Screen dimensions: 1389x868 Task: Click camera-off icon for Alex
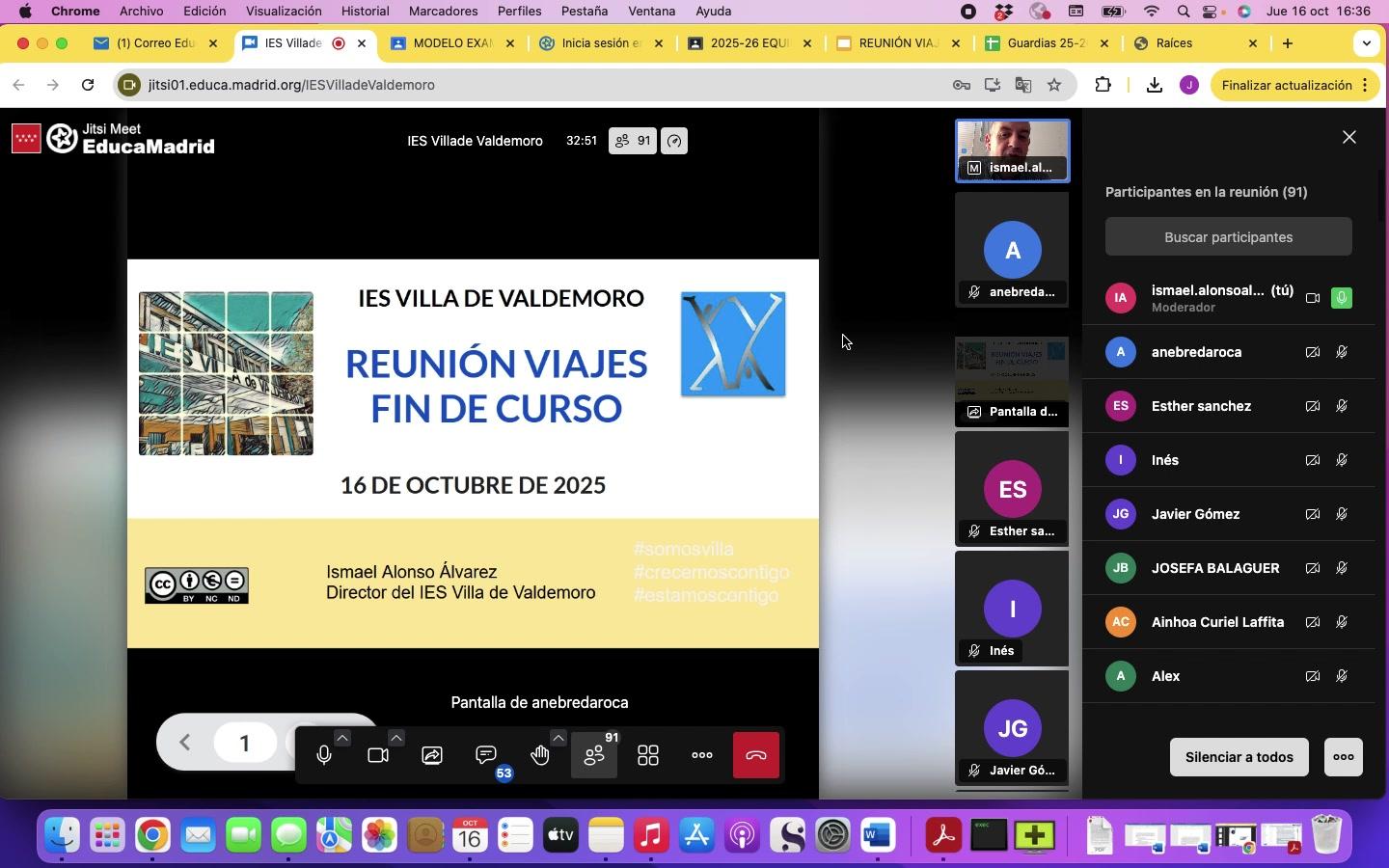1313,676
